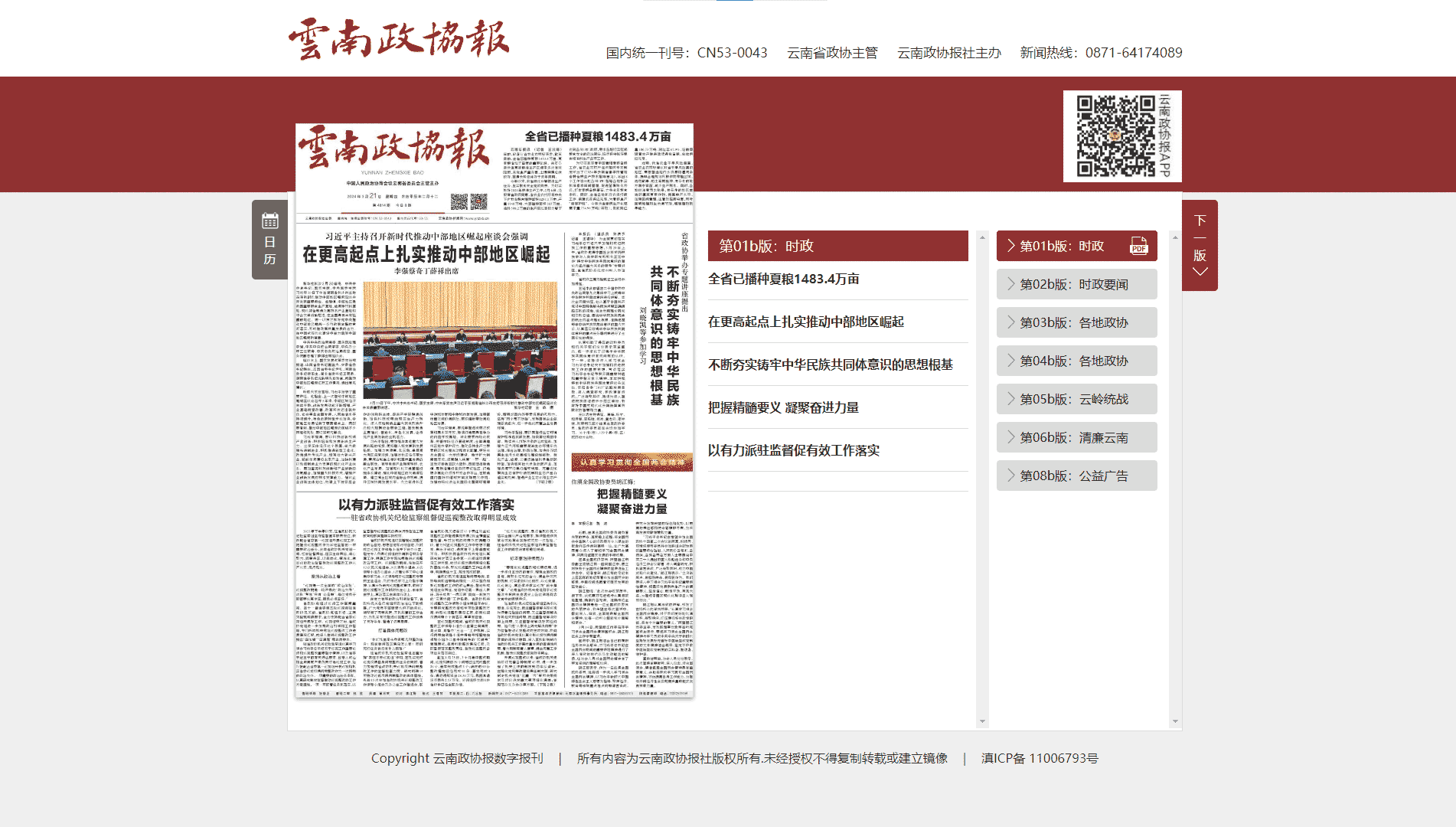Click the scroll up arrow of article list
This screenshot has width=1456, height=827.
(x=982, y=237)
